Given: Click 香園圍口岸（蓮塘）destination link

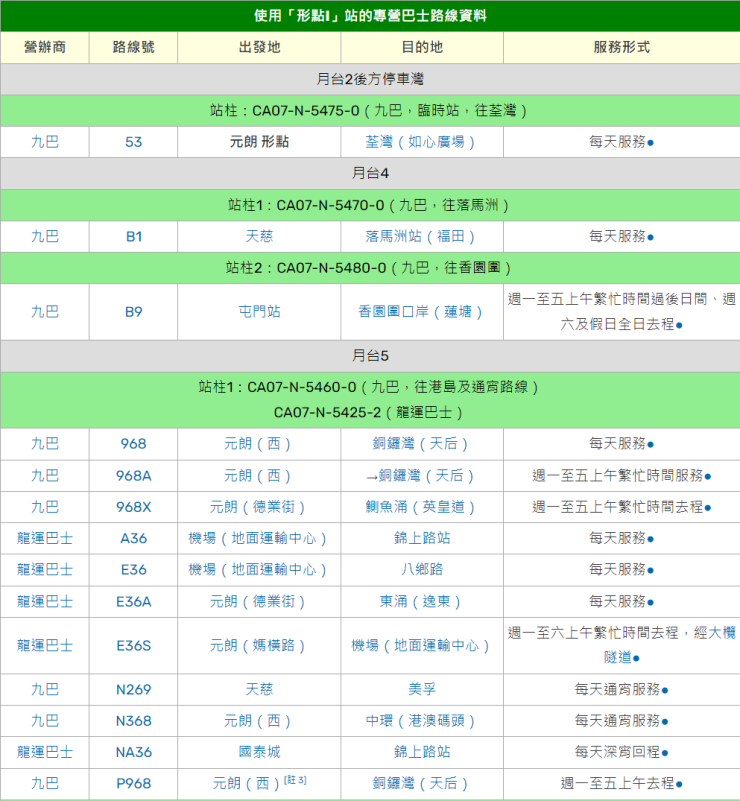Looking at the screenshot, I should [421, 312].
